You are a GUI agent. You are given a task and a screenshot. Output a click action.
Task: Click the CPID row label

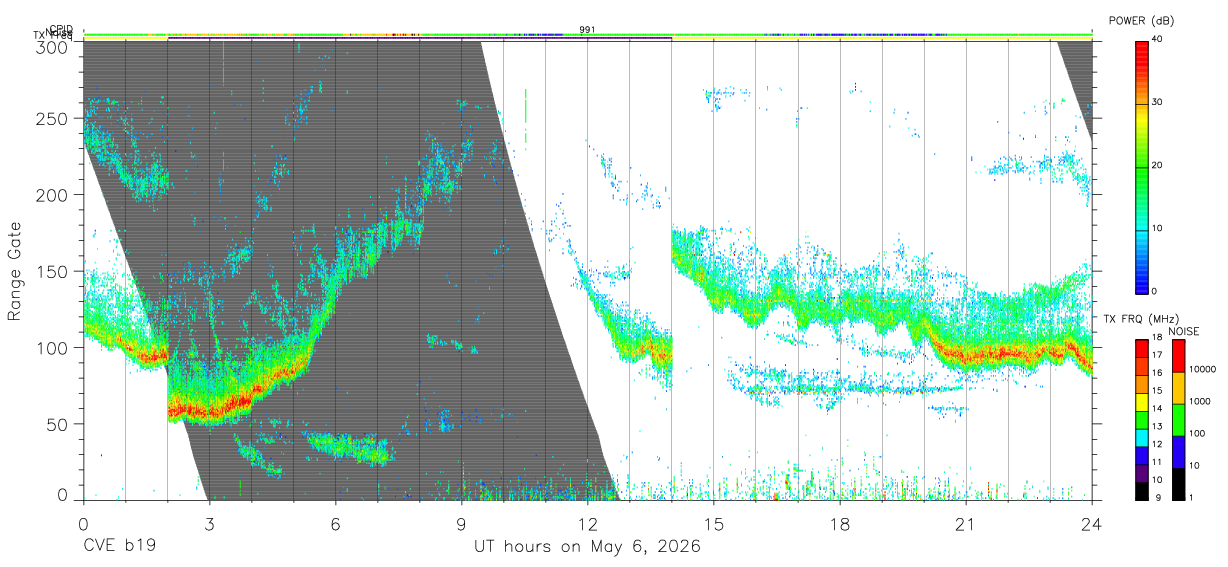61,29
